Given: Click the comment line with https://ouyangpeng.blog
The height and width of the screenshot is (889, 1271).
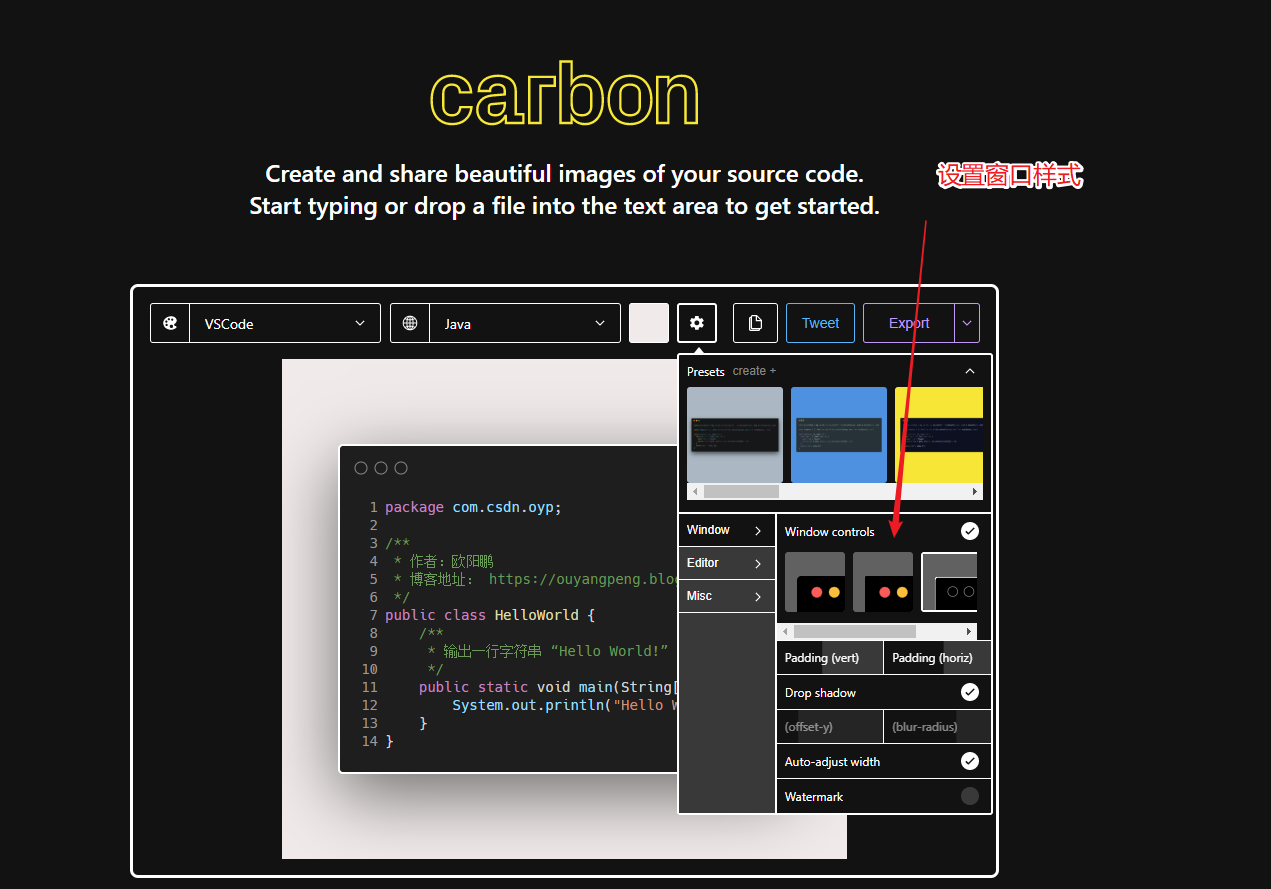Looking at the screenshot, I should point(535,579).
